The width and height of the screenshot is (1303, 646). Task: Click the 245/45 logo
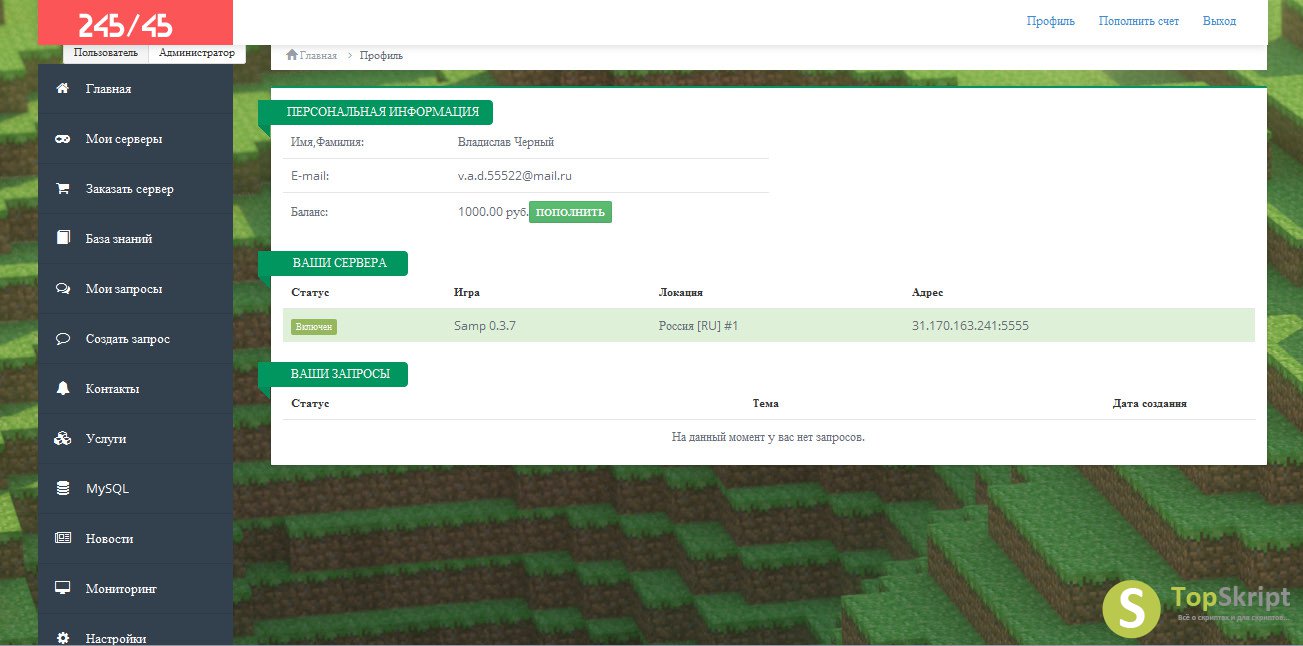tap(126, 24)
